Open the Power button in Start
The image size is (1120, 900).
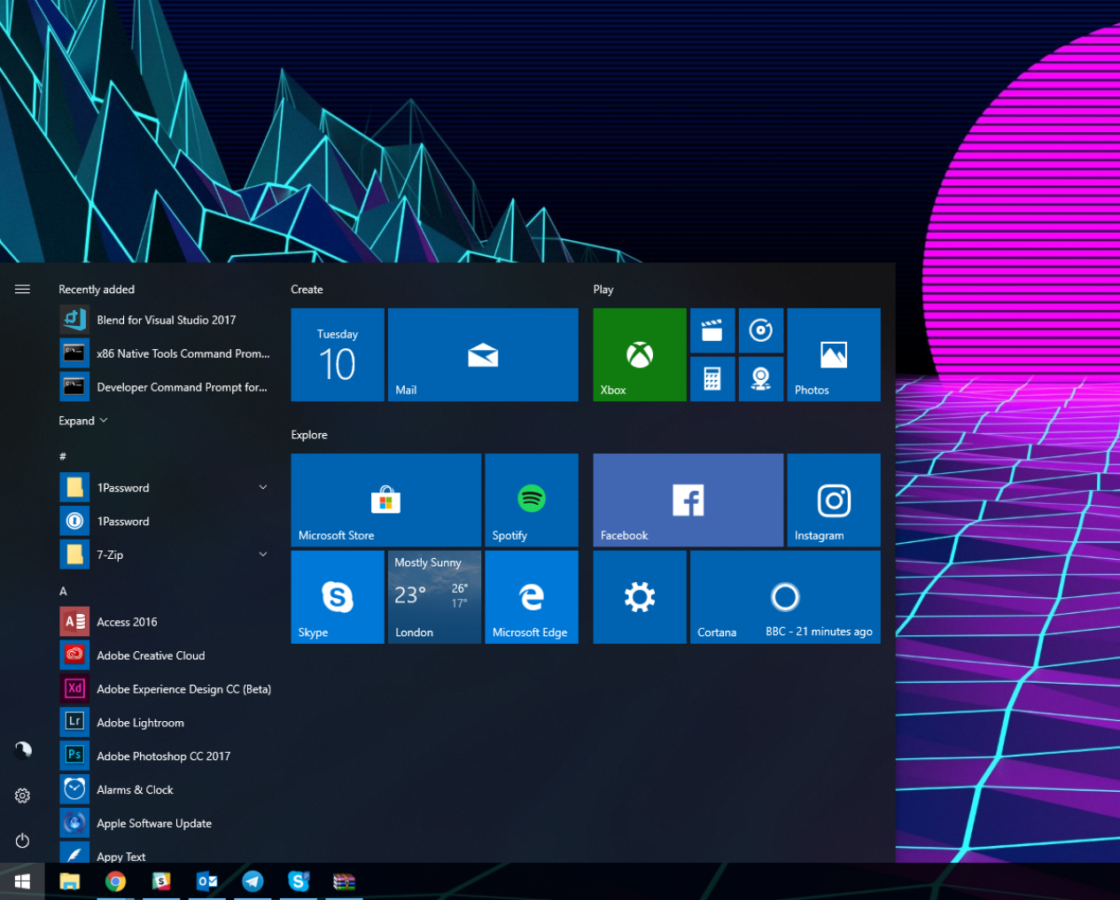pos(22,841)
